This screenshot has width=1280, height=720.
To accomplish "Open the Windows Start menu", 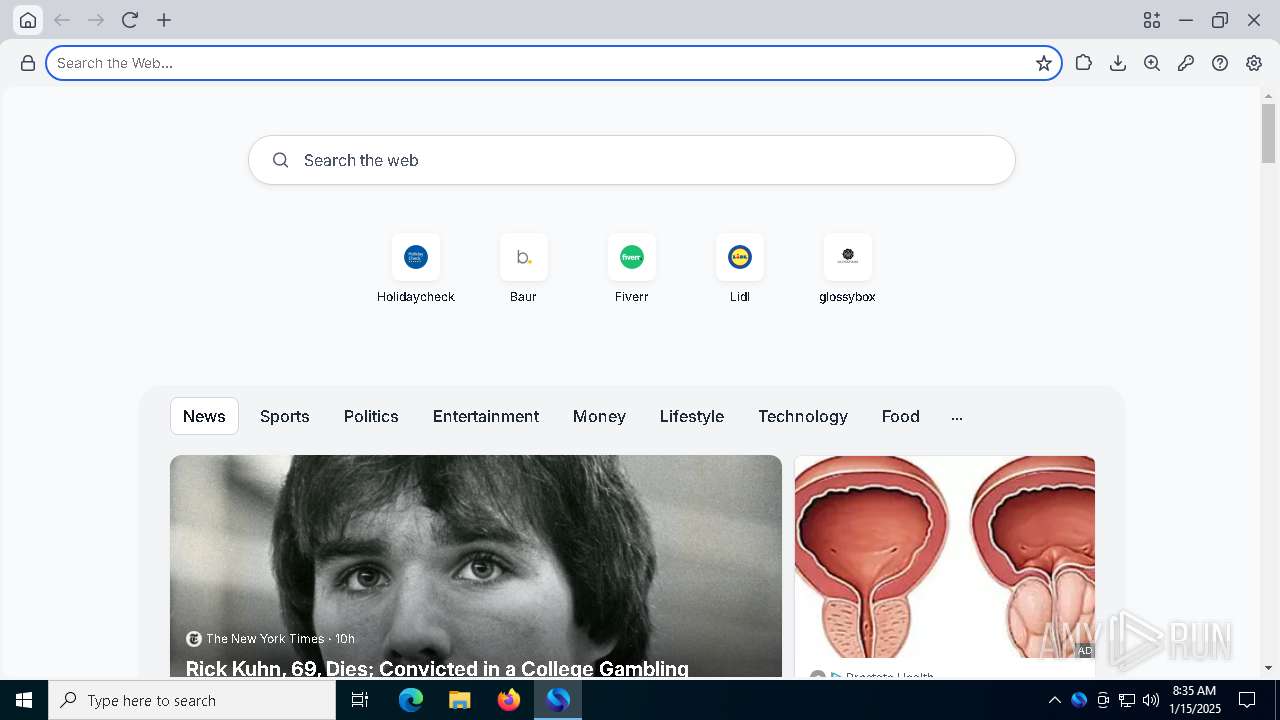I will click(x=24, y=700).
